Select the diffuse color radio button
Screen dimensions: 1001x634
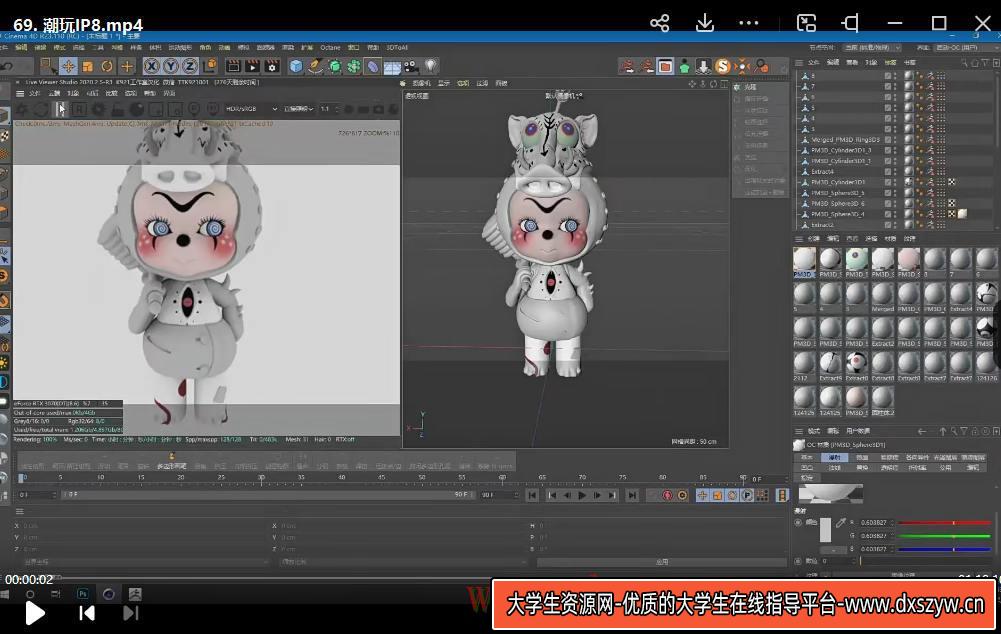[798, 522]
